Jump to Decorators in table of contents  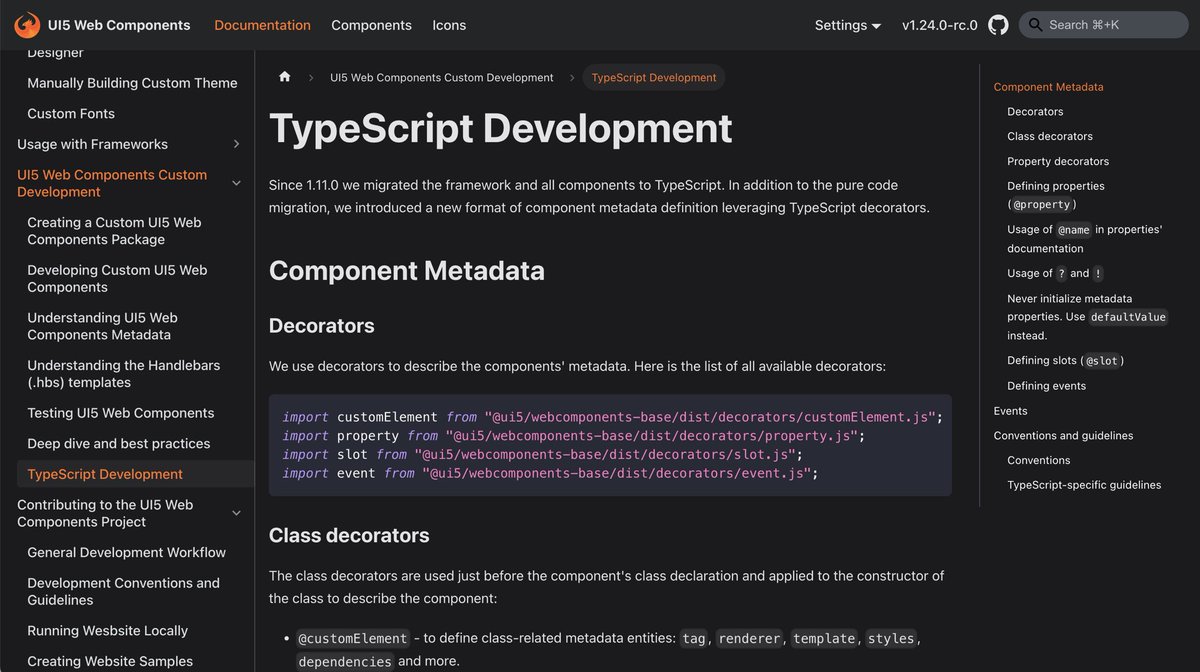tap(1035, 112)
